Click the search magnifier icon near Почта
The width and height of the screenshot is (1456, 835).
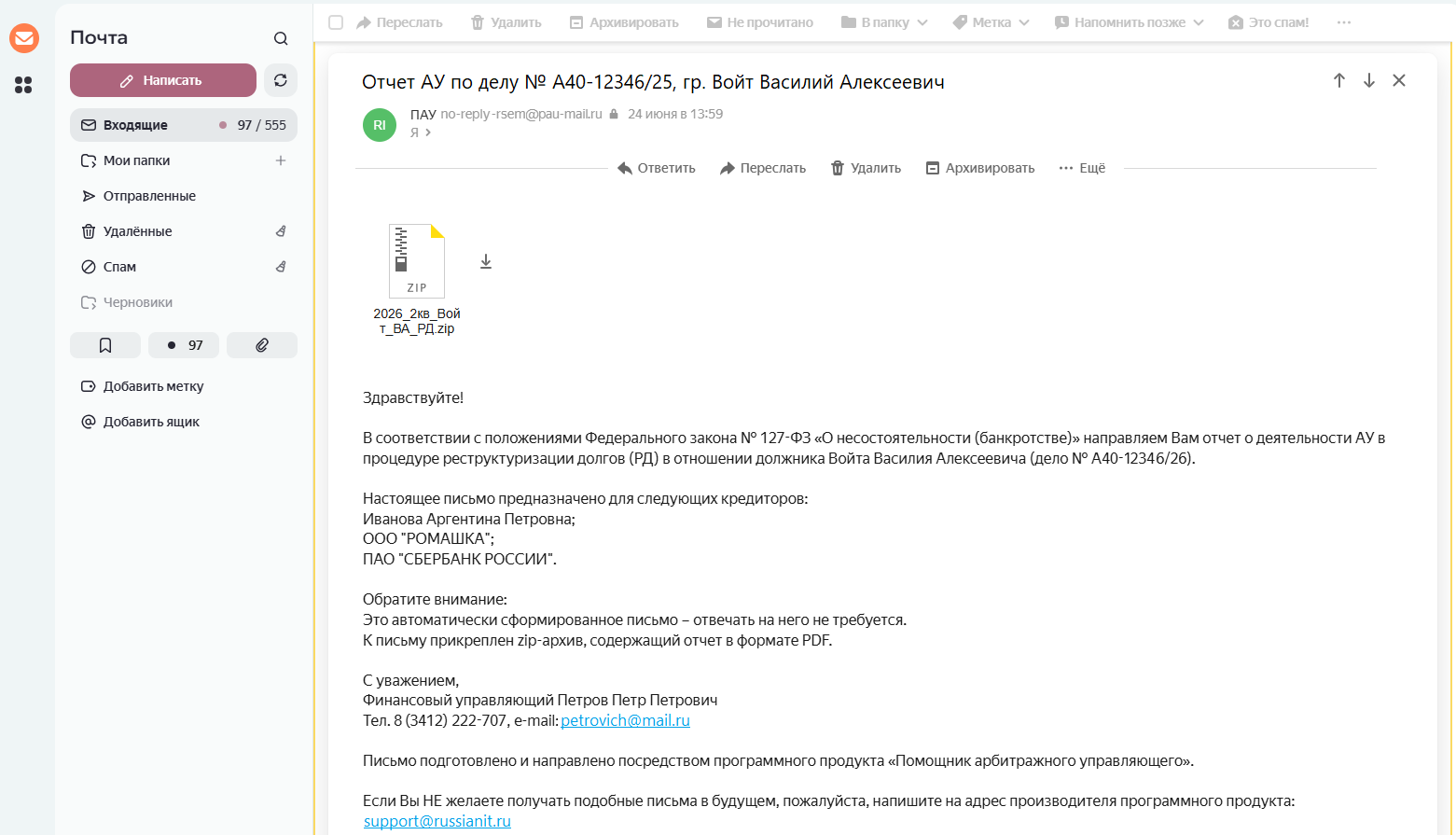(281, 38)
